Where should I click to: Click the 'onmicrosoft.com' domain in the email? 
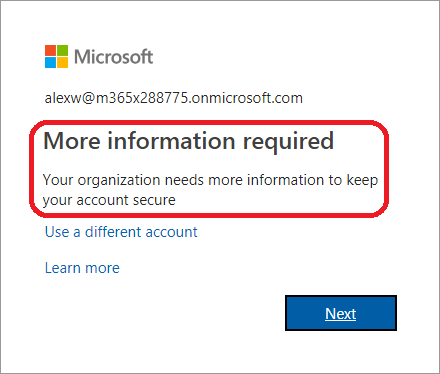click(x=248, y=98)
